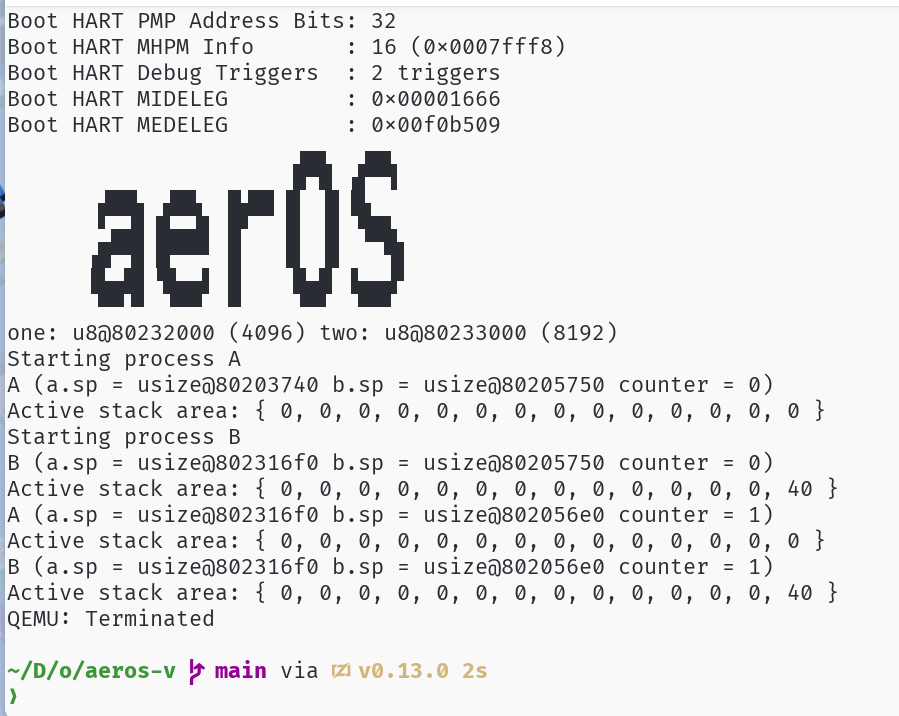Click the v0.13.0 version text
This screenshot has width=899, height=716.
[403, 671]
